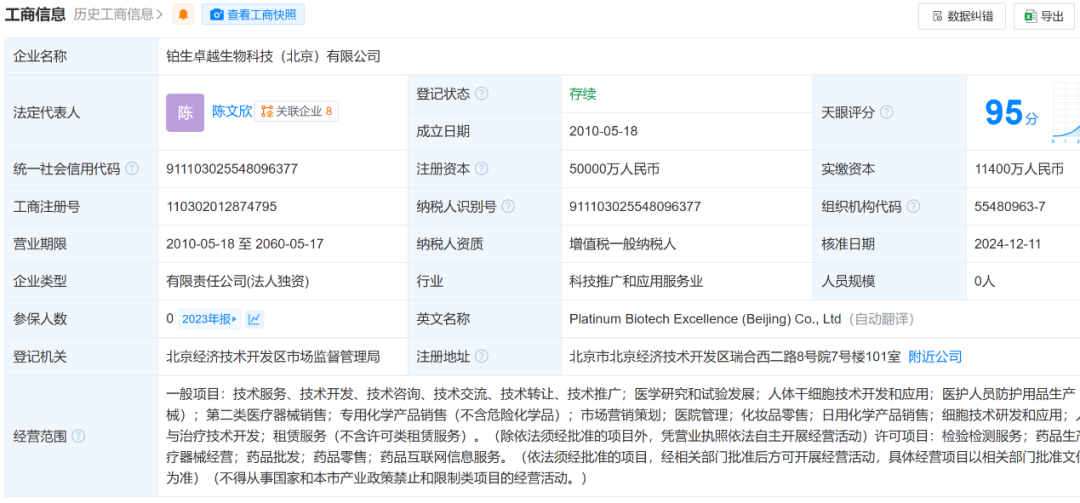Select business term 2010-05-18 至 2060-05-17

[x=245, y=244]
